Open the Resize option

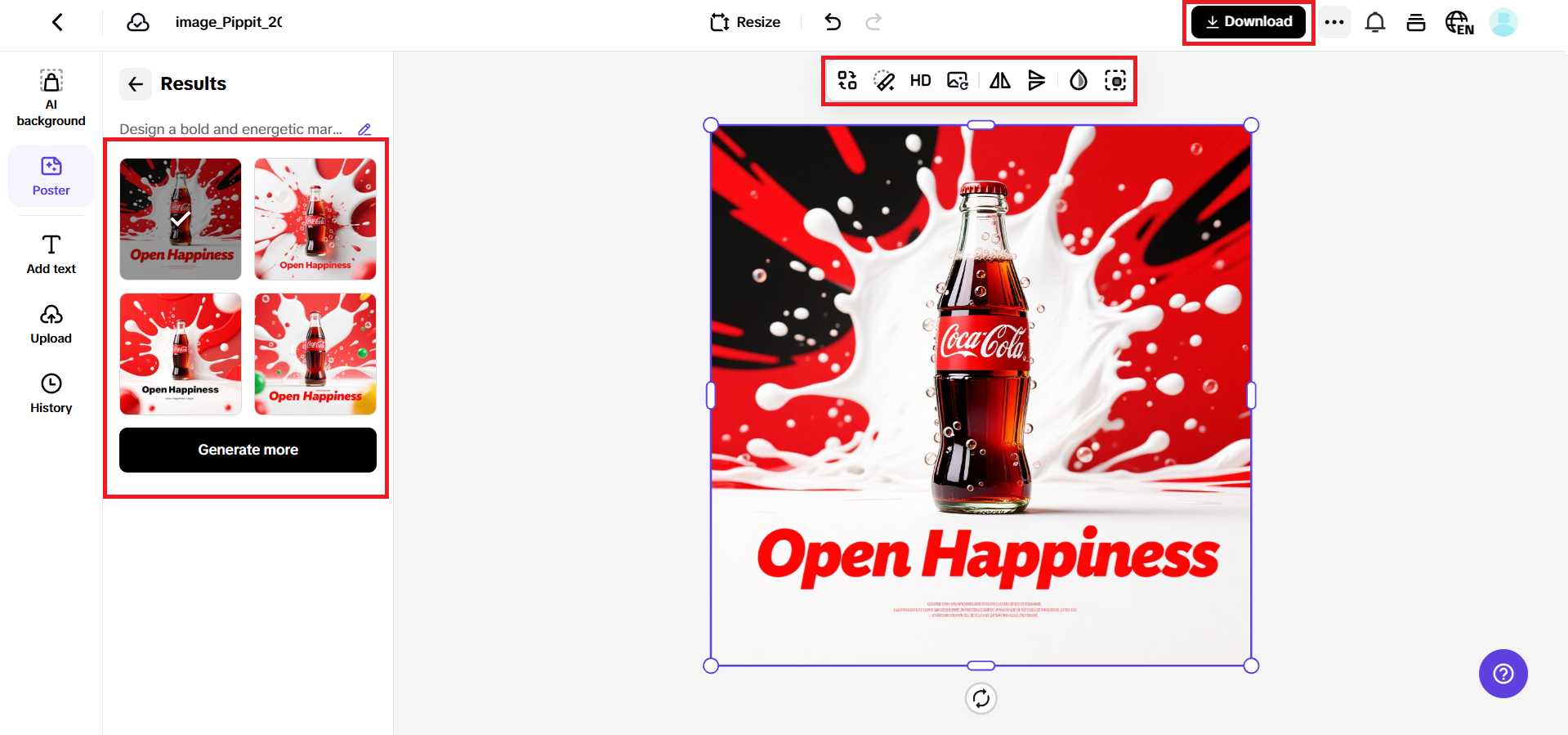click(x=745, y=22)
